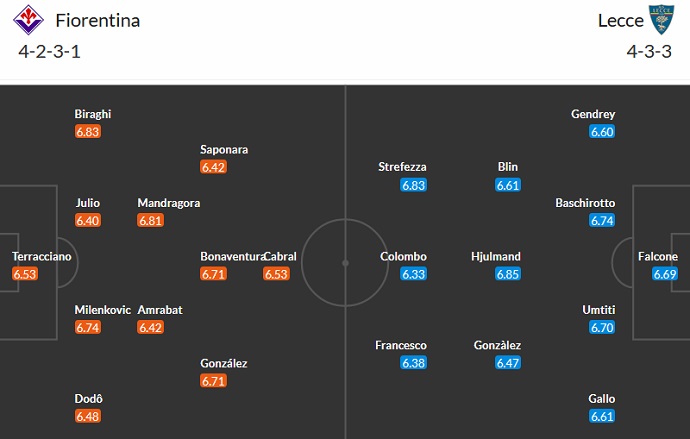Screen dimensions: 690x439
Task: View Mandragora's player details
Action: point(168,203)
